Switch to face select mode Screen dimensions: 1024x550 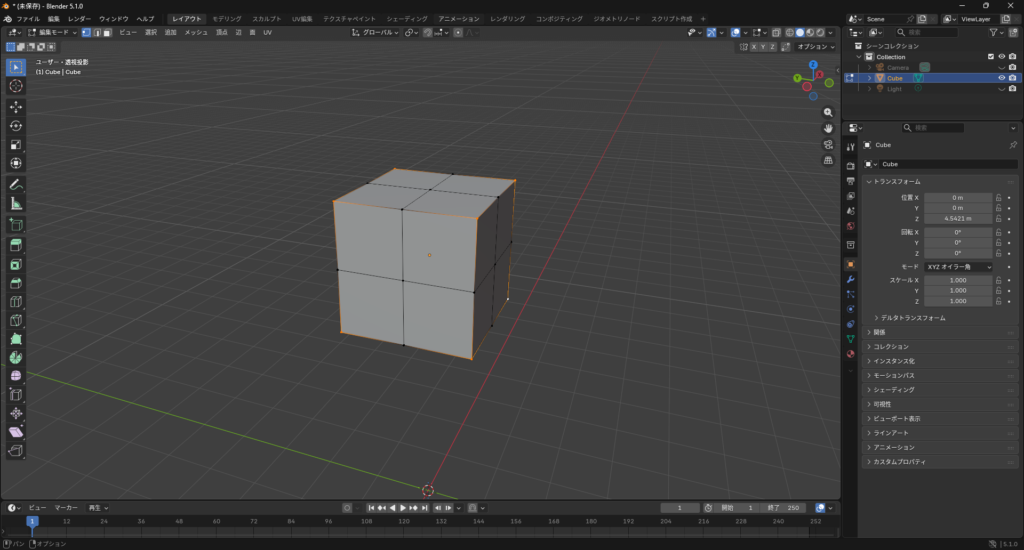107,32
